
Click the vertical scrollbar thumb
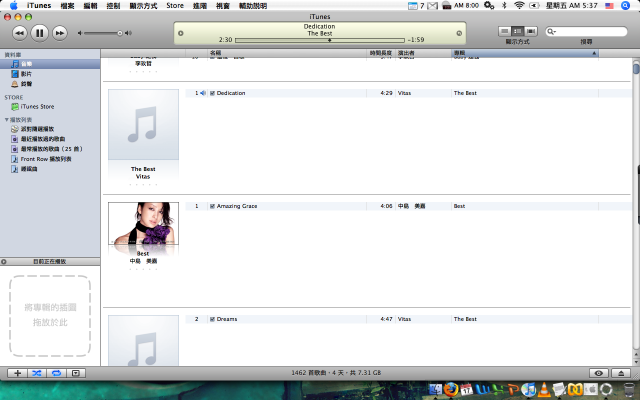click(636, 67)
